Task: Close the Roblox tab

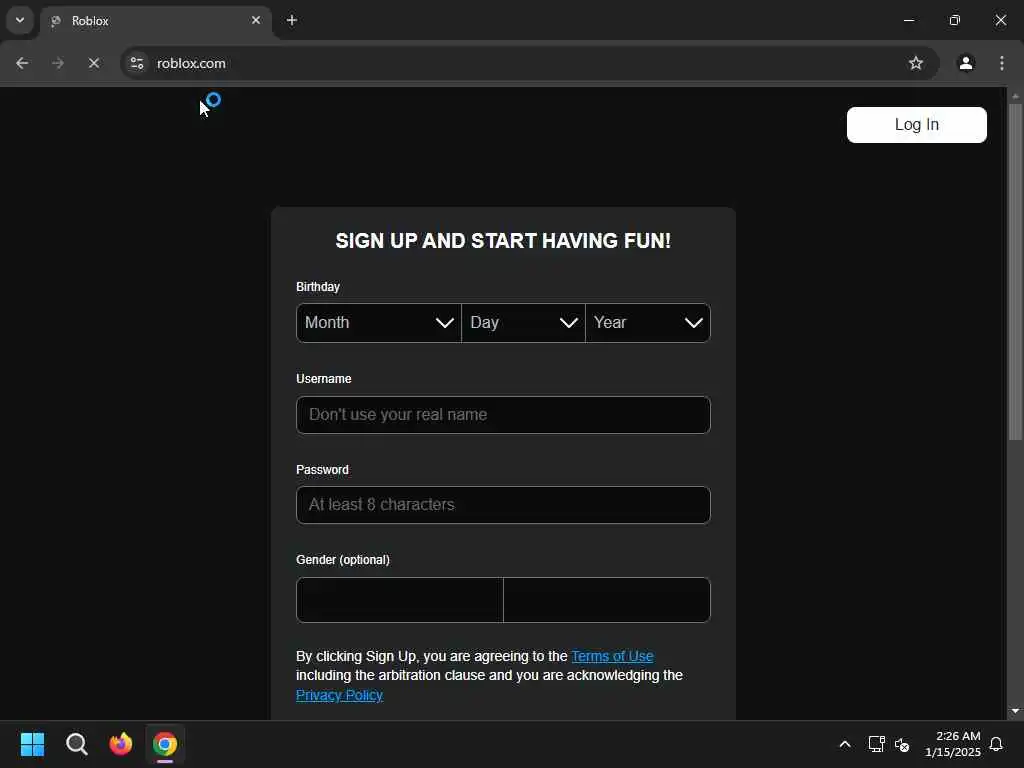Action: click(x=256, y=21)
